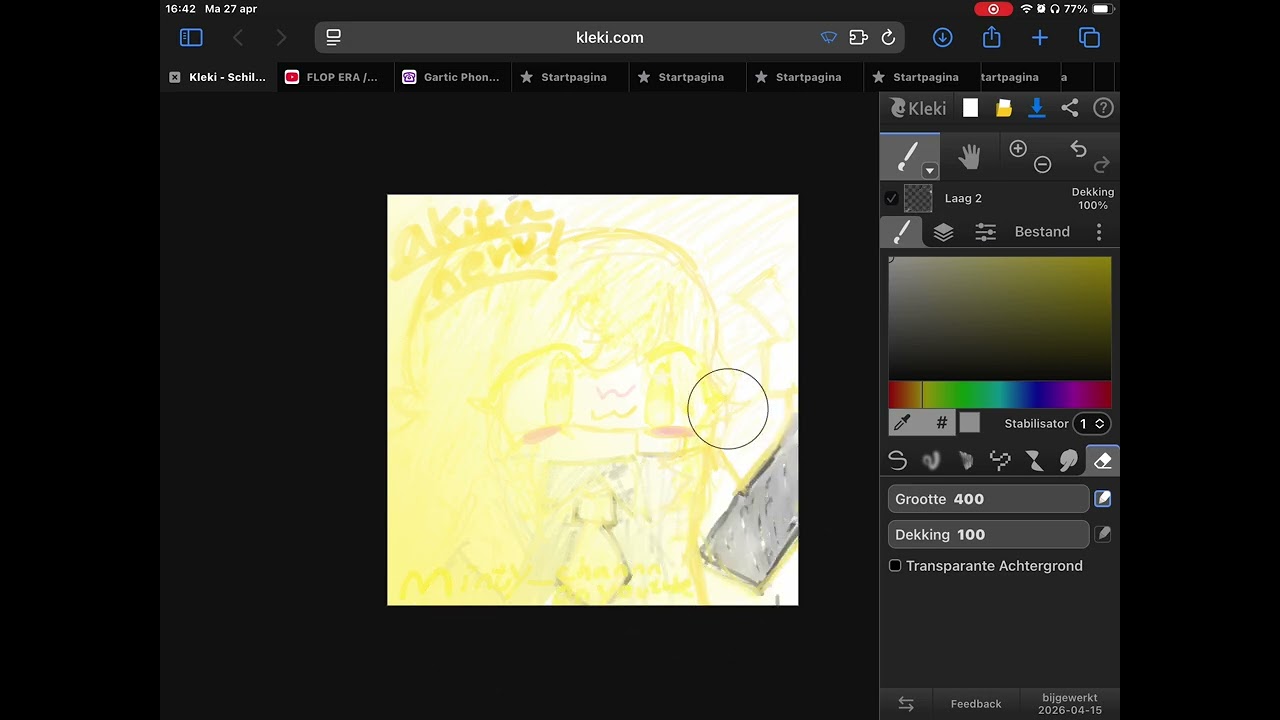Pick a color with the eyedropper
The image size is (1280, 720).
click(903, 423)
